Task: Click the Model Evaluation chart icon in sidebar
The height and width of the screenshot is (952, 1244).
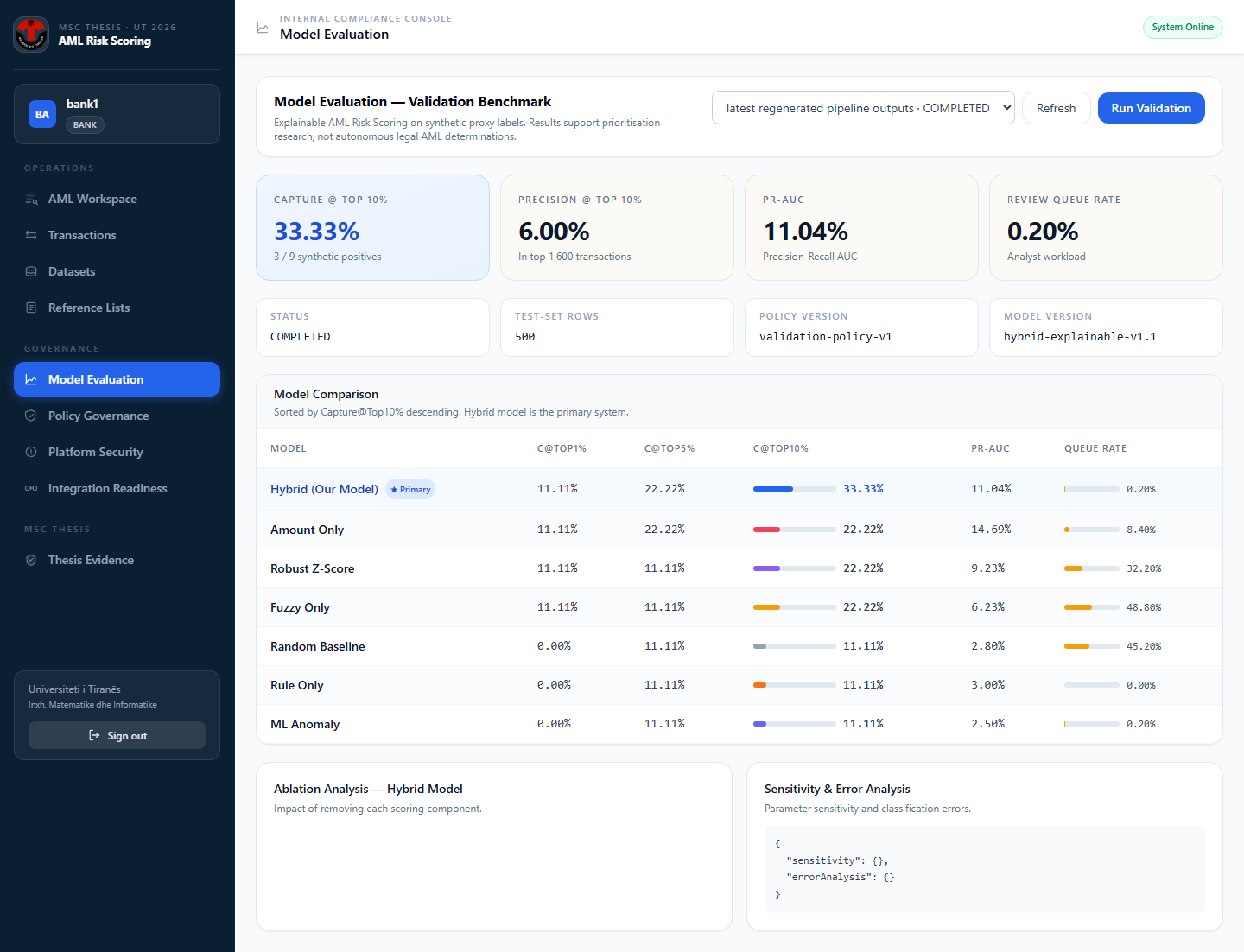Action: pos(31,379)
